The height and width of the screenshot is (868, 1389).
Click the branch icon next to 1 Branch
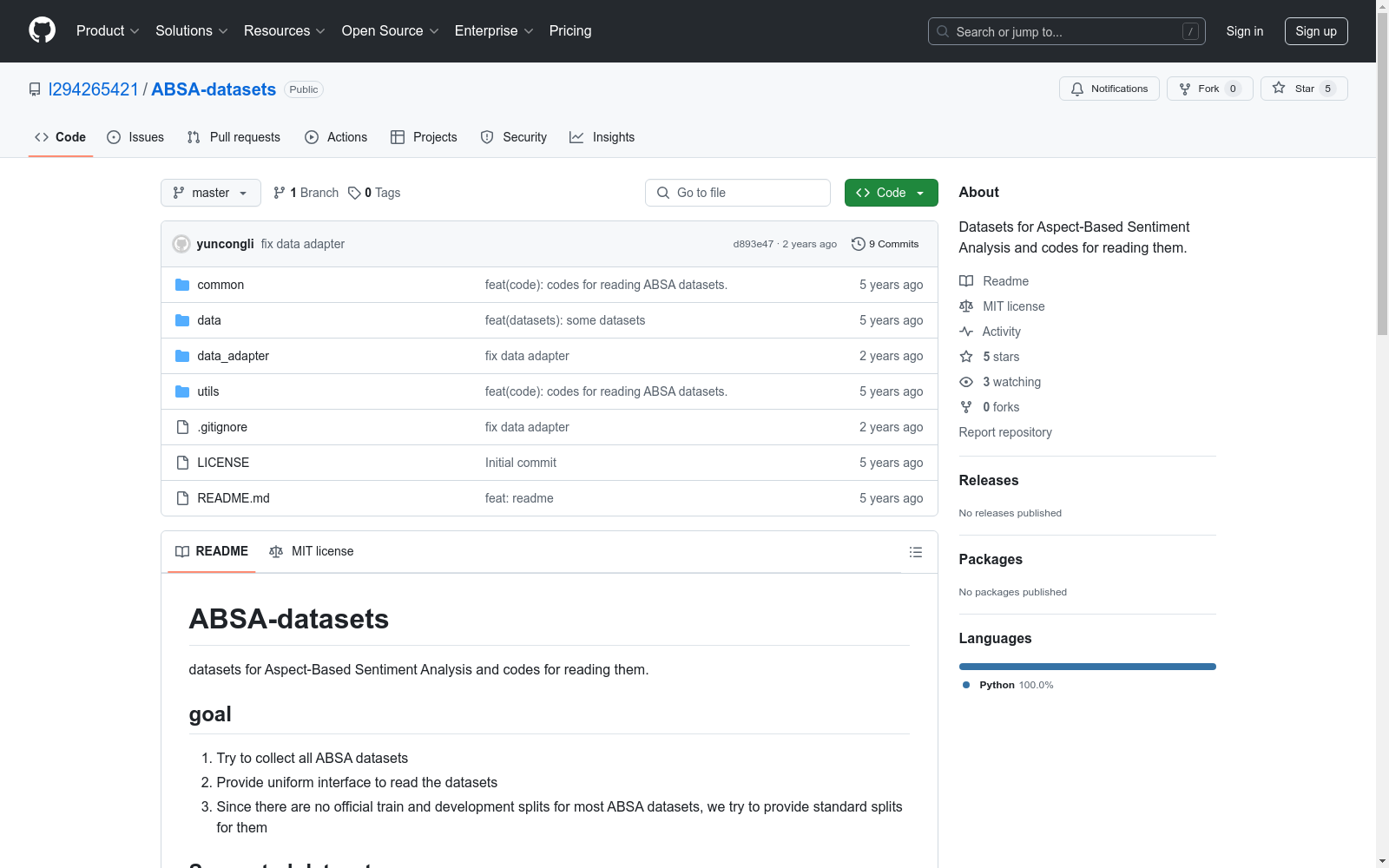(x=280, y=193)
